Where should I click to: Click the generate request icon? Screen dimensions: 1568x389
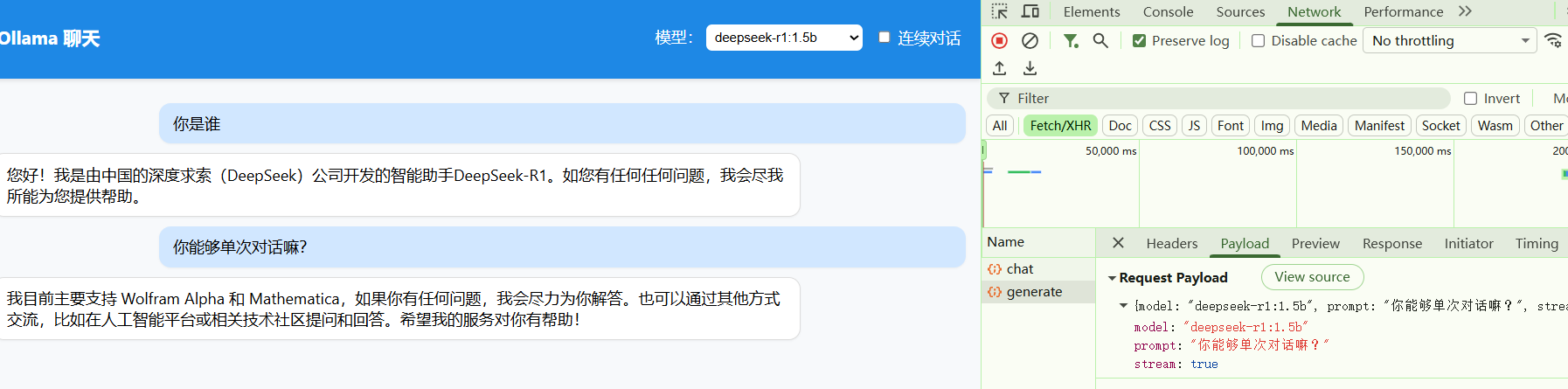point(995,292)
